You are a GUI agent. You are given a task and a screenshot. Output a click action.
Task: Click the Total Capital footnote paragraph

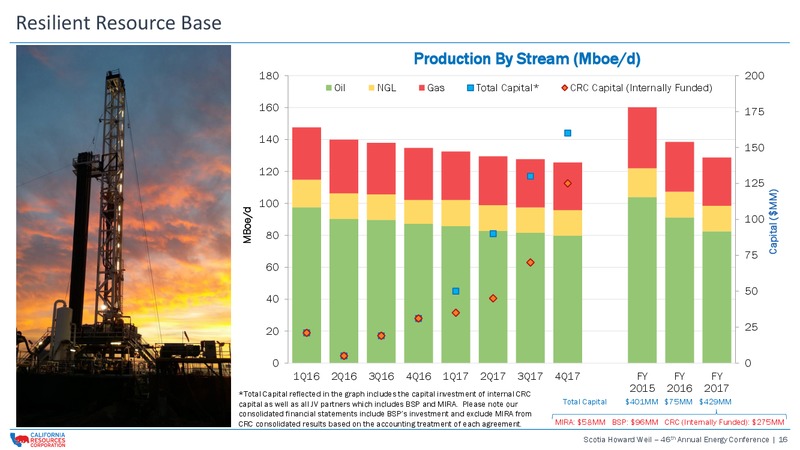(385, 409)
